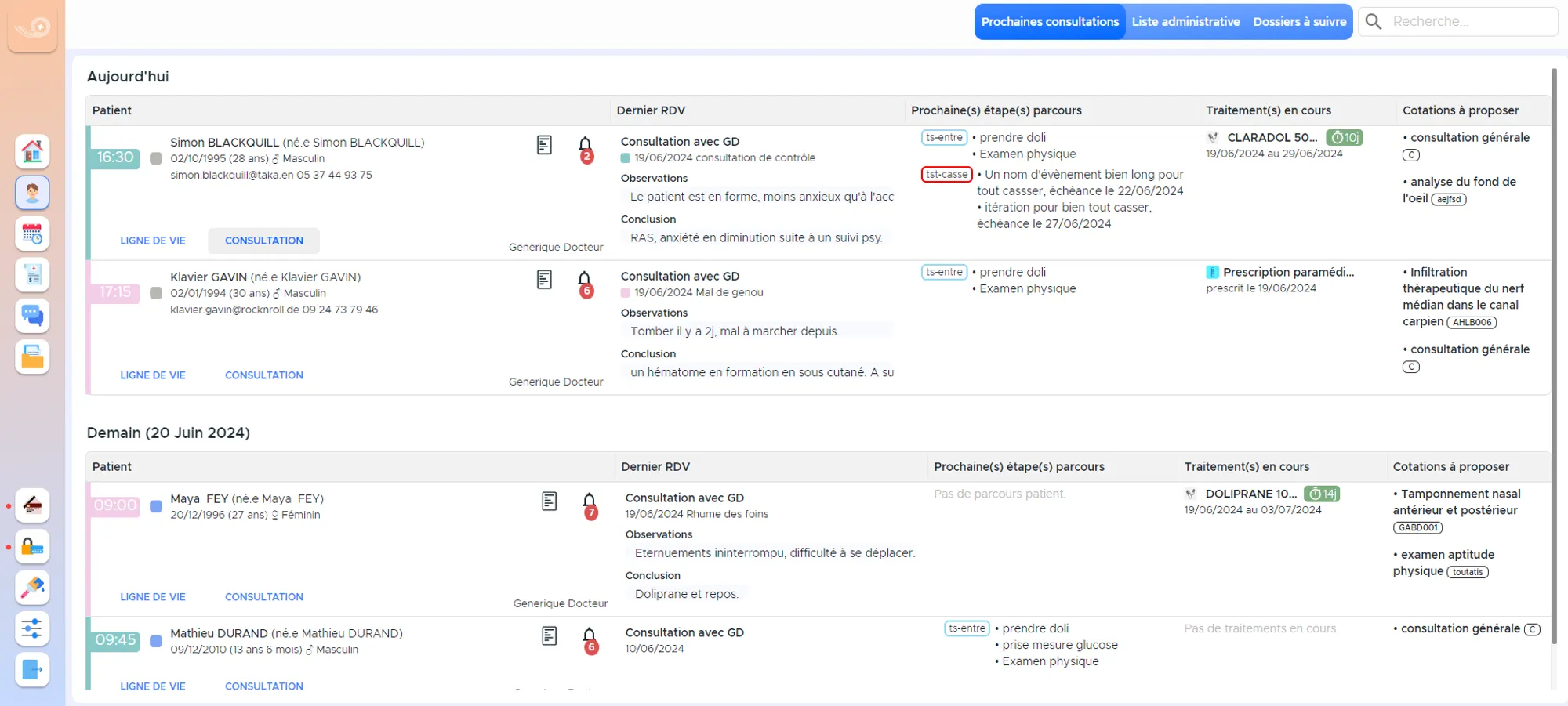Open CONSULTATION for Klavier GAVIN
This screenshot has height=706, width=1568.
[x=264, y=376]
